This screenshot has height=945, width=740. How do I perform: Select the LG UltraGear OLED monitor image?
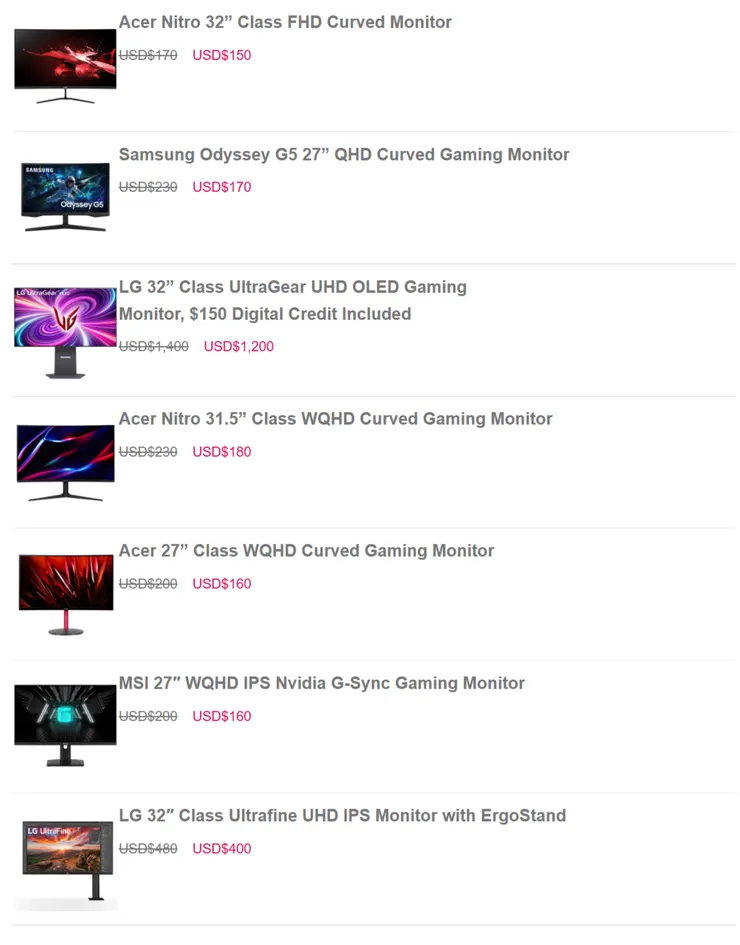[x=65, y=333]
